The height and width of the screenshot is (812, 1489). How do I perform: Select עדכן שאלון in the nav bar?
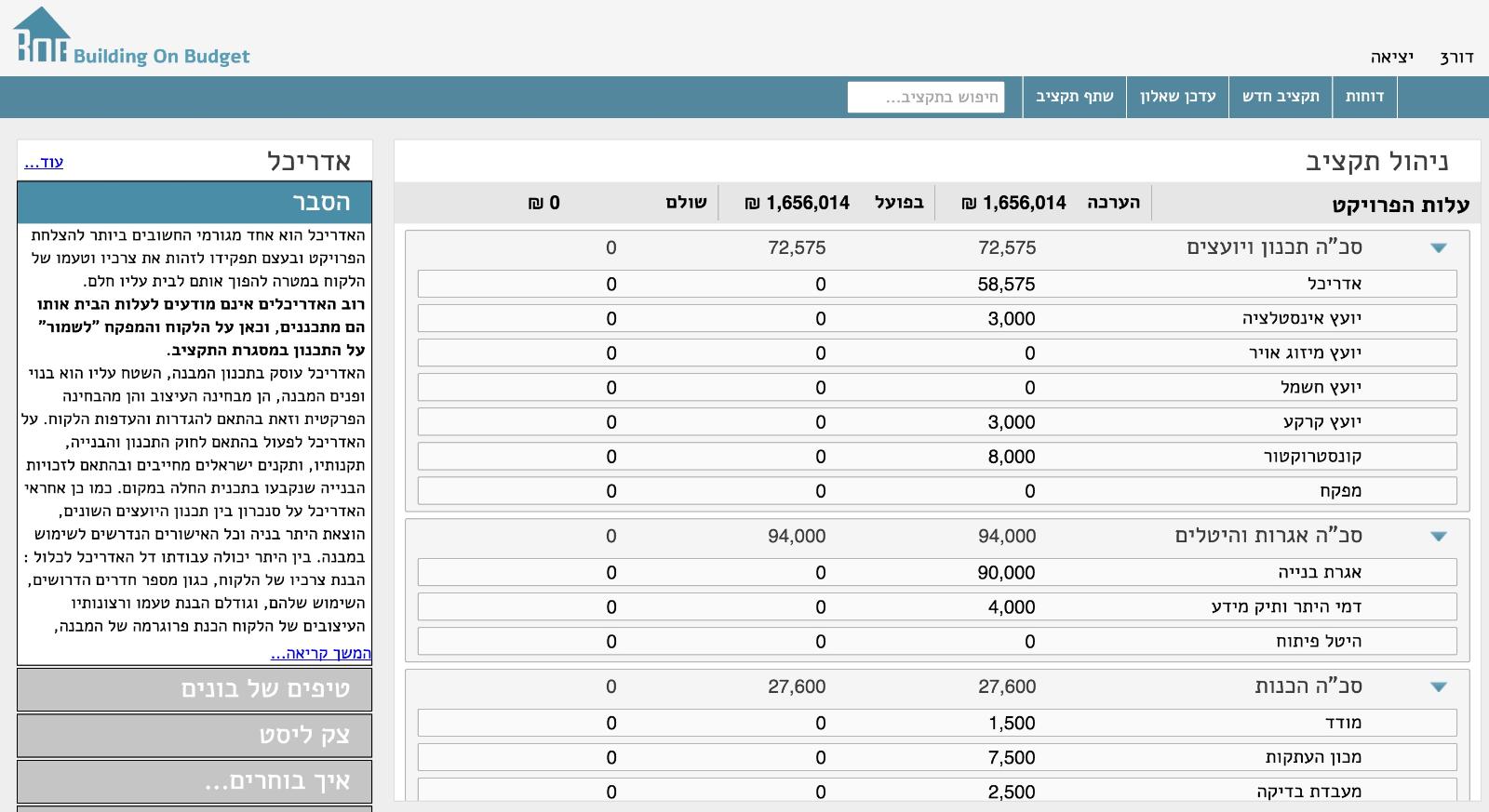click(x=1177, y=97)
